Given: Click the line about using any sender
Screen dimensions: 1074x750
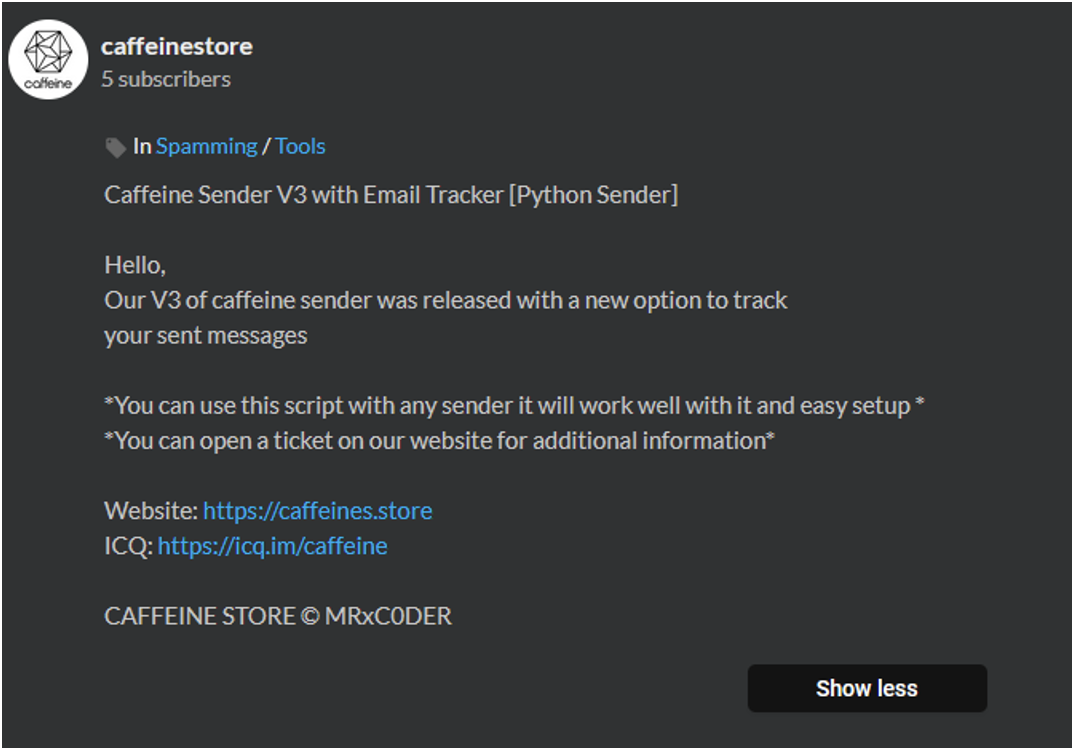Looking at the screenshot, I should click(514, 405).
